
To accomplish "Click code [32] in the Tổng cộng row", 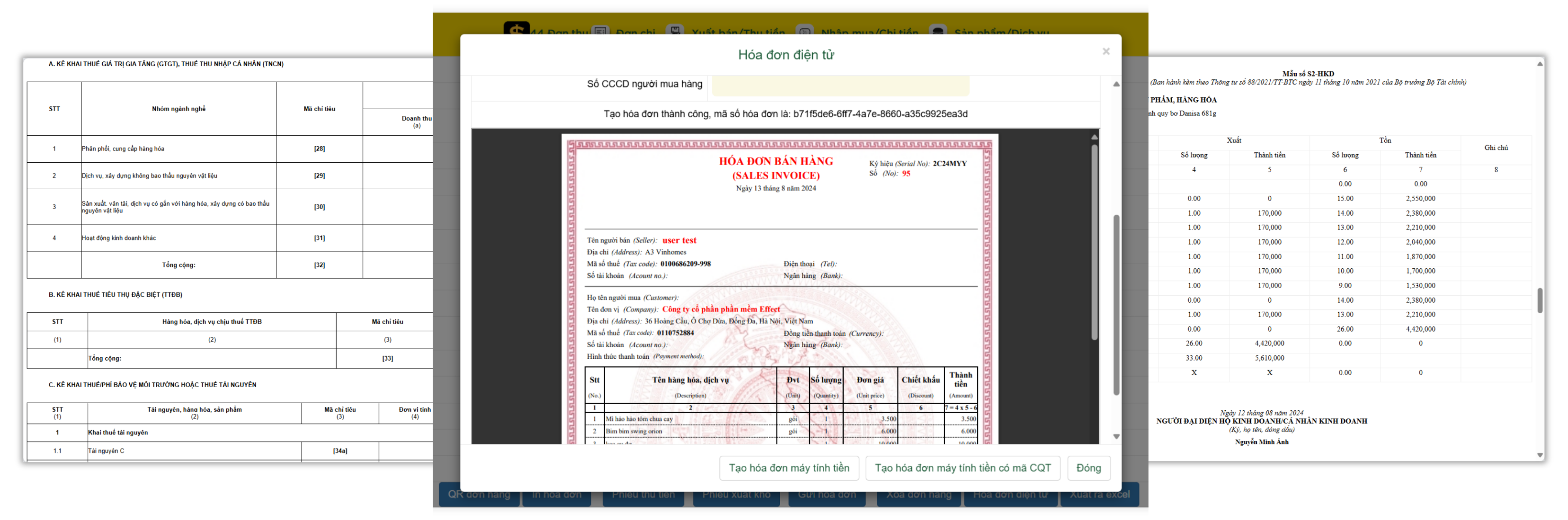I will click(319, 265).
